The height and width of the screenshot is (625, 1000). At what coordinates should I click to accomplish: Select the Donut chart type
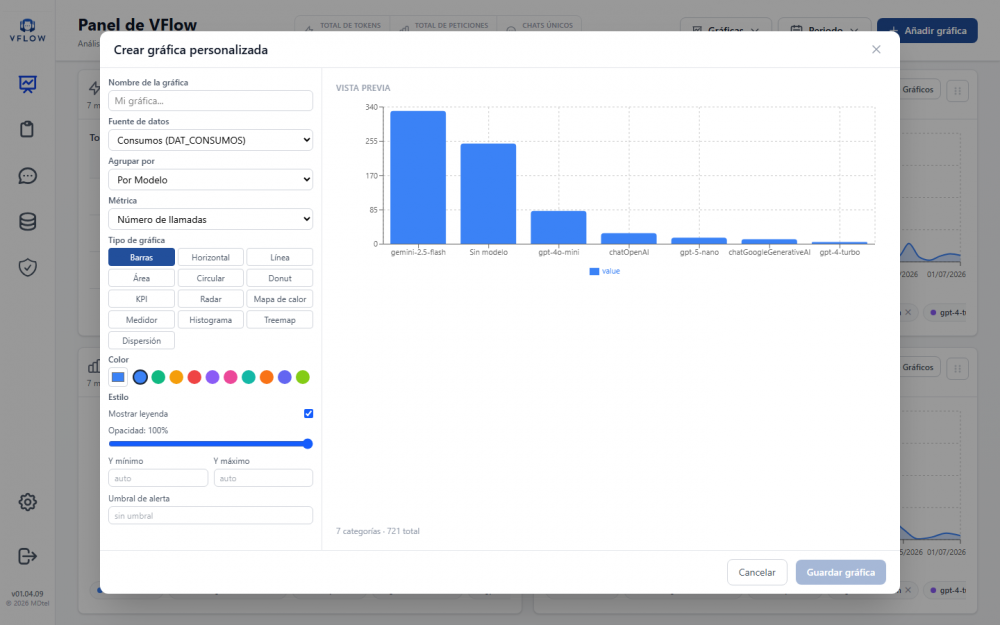click(x=279, y=278)
